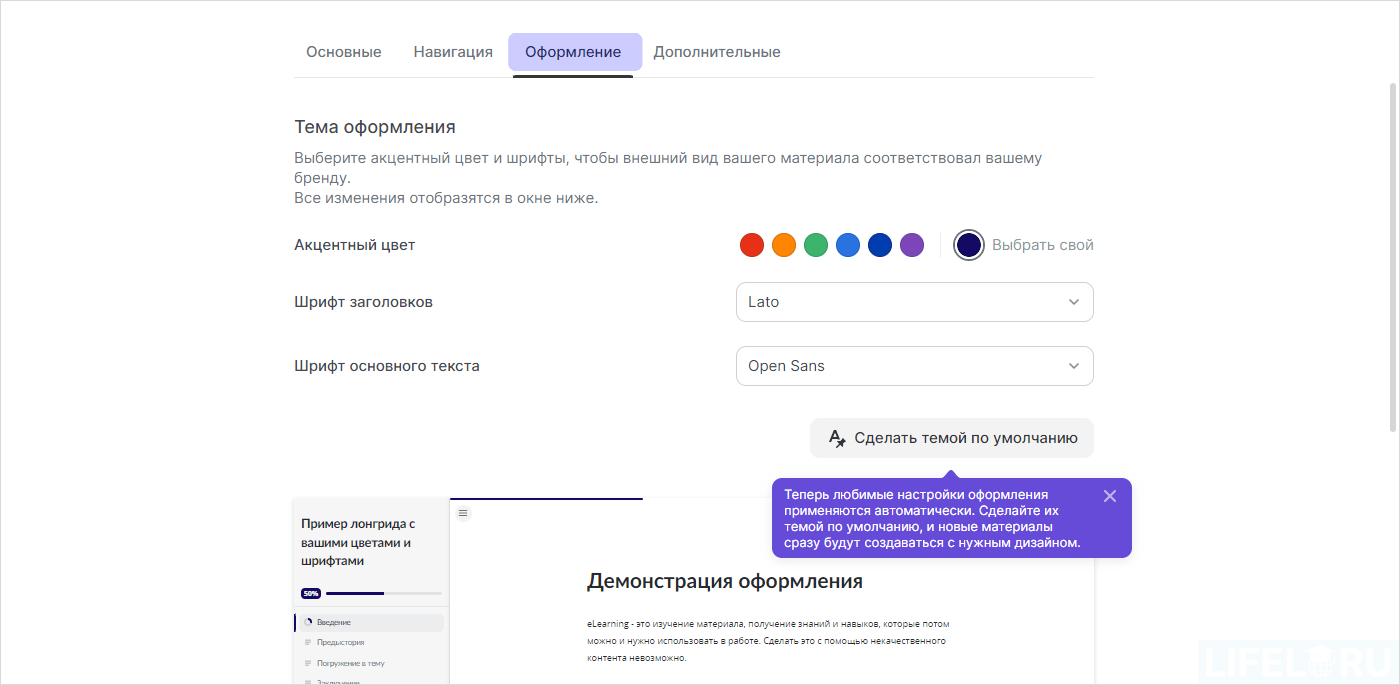Open the Дополнительные tab

(x=716, y=51)
